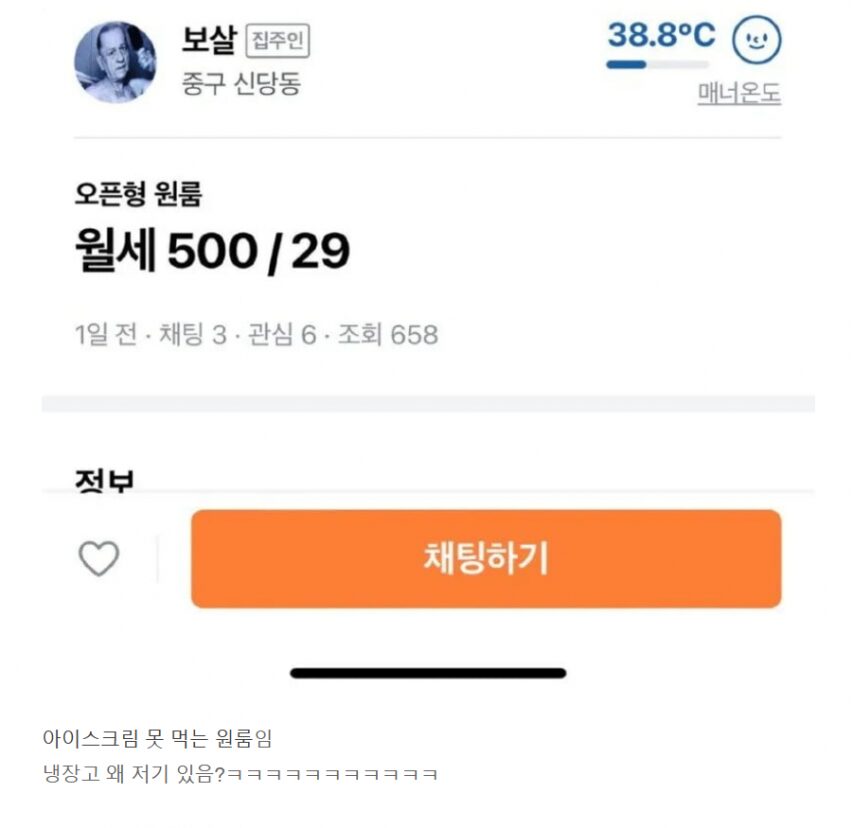The image size is (854, 828).
Task: Click the 냉장고 왜 저기 있음 comment line
Action: tap(240, 775)
